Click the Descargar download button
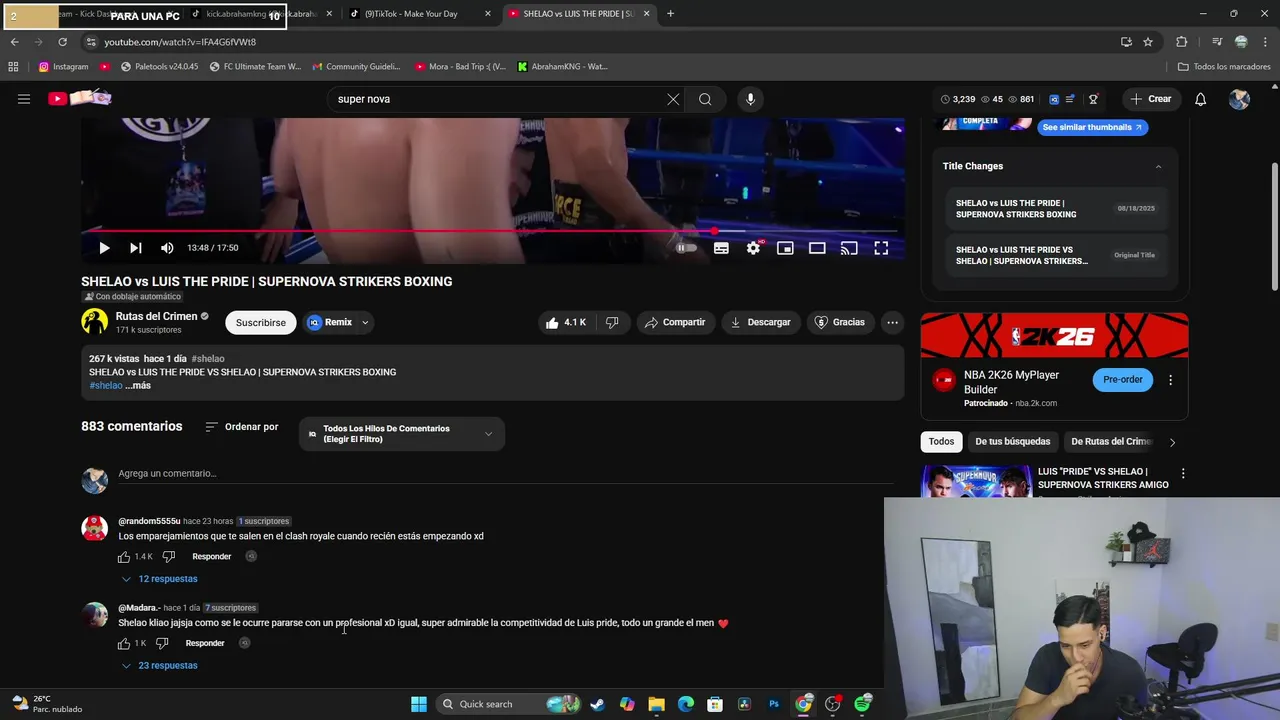This screenshot has width=1280, height=720. (x=760, y=322)
